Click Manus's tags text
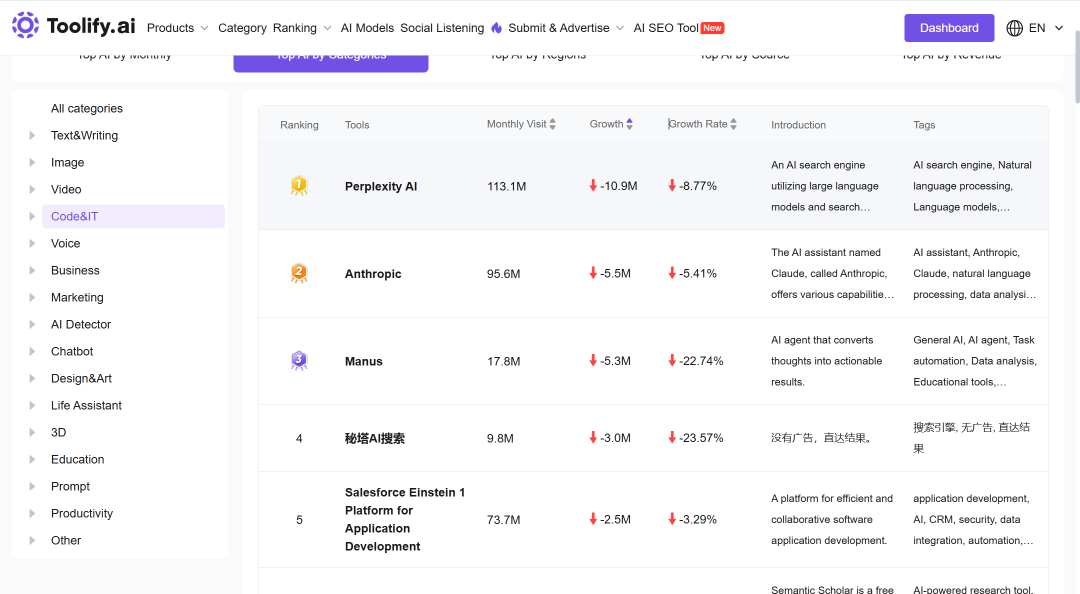Viewport: 1080px width, 594px height. pyautogui.click(x=975, y=361)
